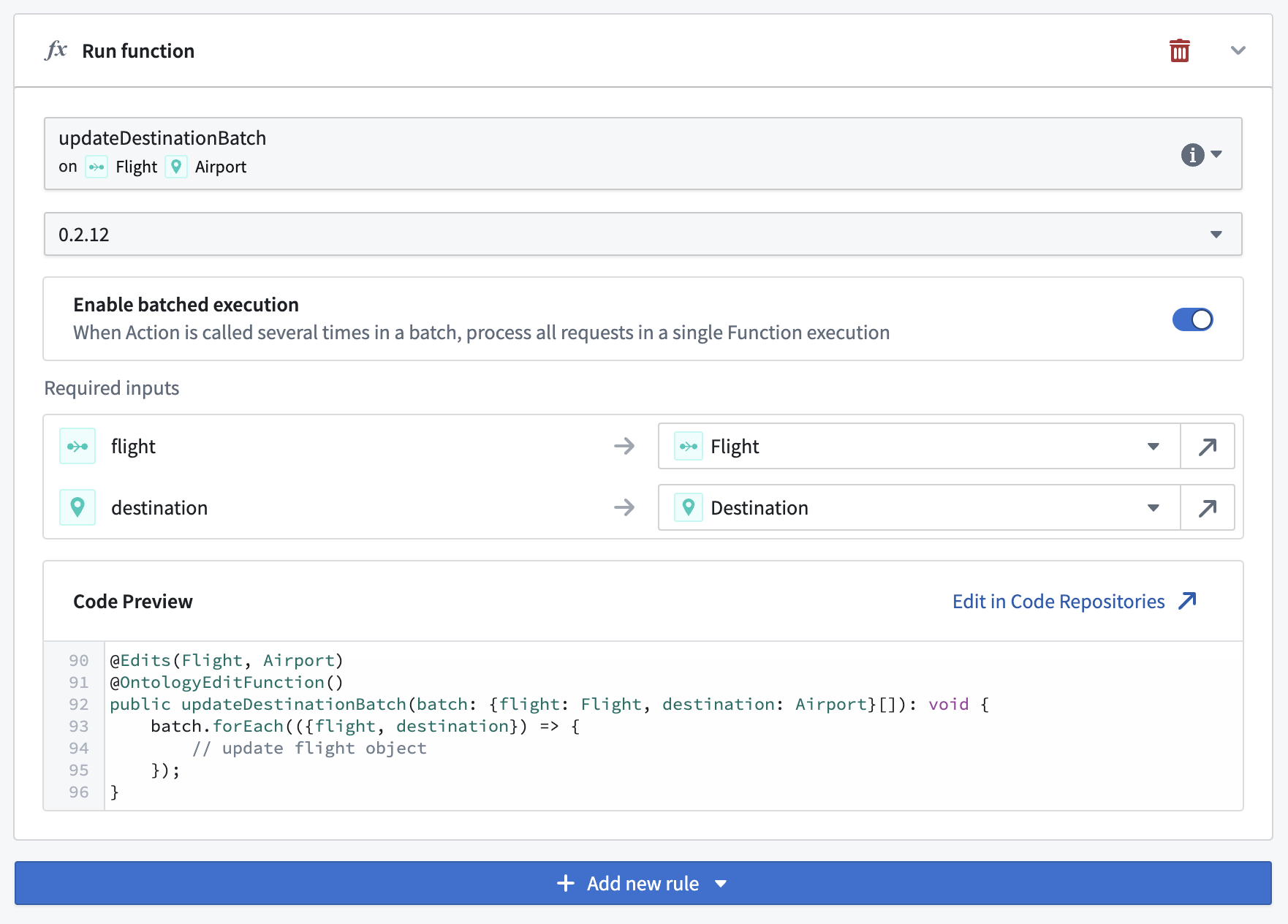Open the Add new rule dropdown caret

point(721,884)
